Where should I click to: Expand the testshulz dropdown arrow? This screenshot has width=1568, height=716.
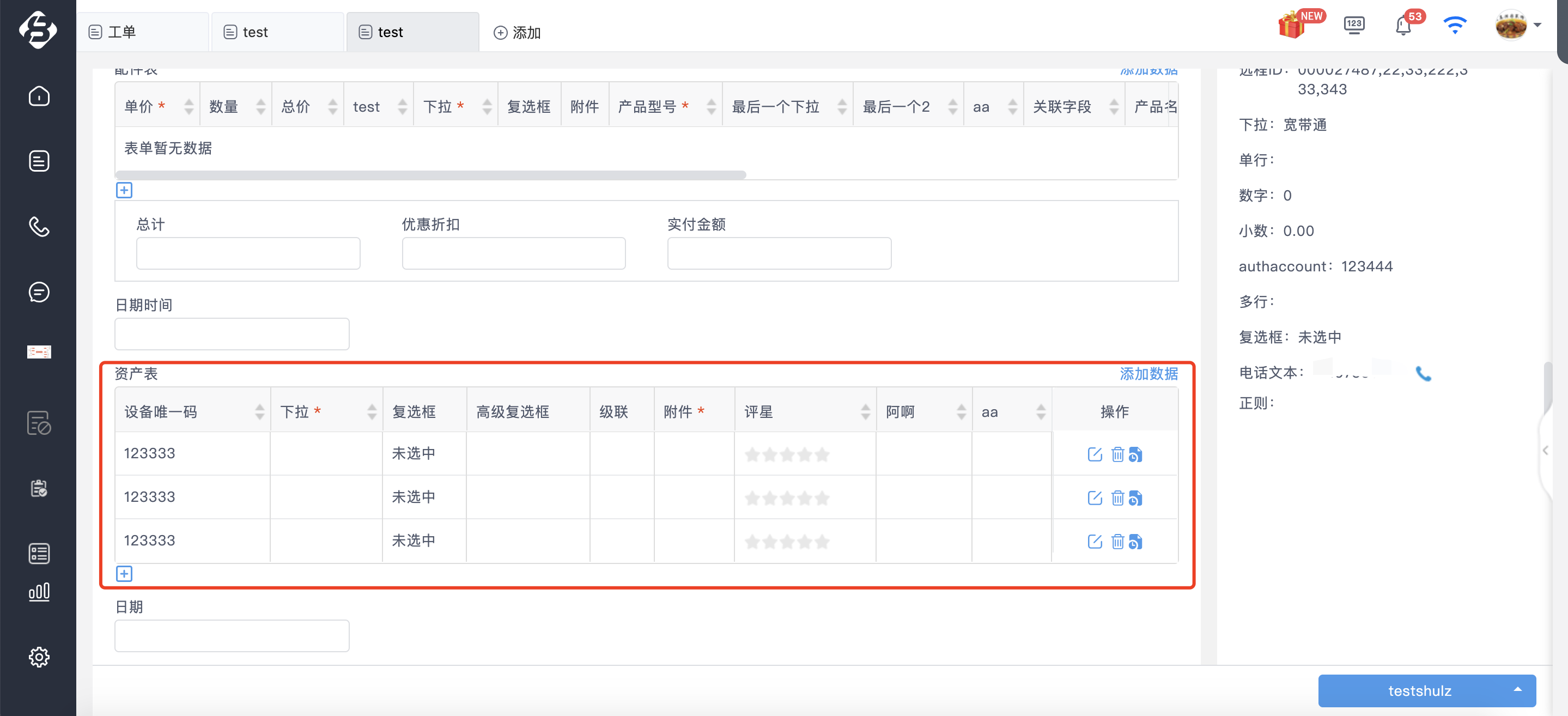pyautogui.click(x=1517, y=689)
